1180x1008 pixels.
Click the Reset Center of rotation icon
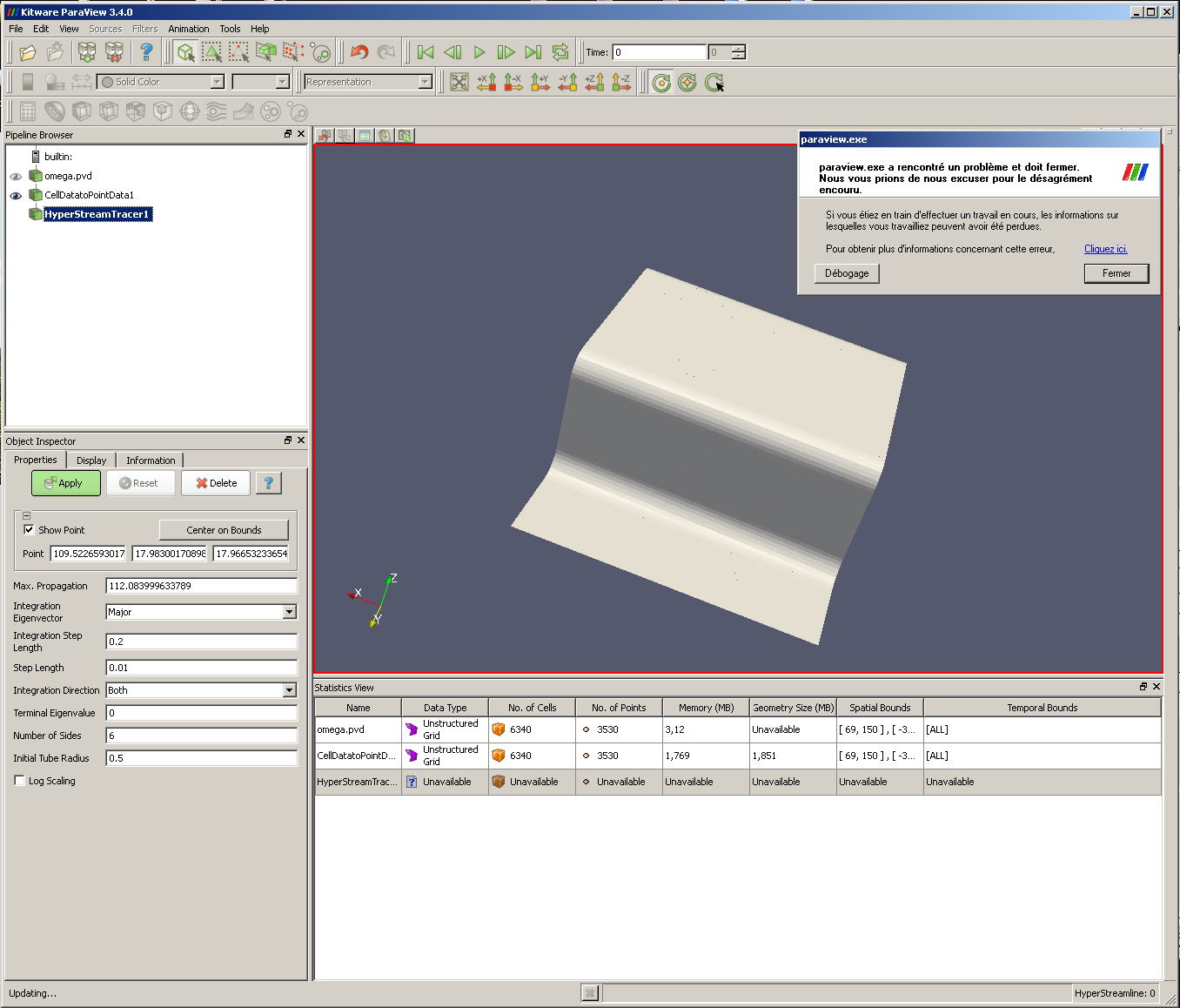(687, 82)
